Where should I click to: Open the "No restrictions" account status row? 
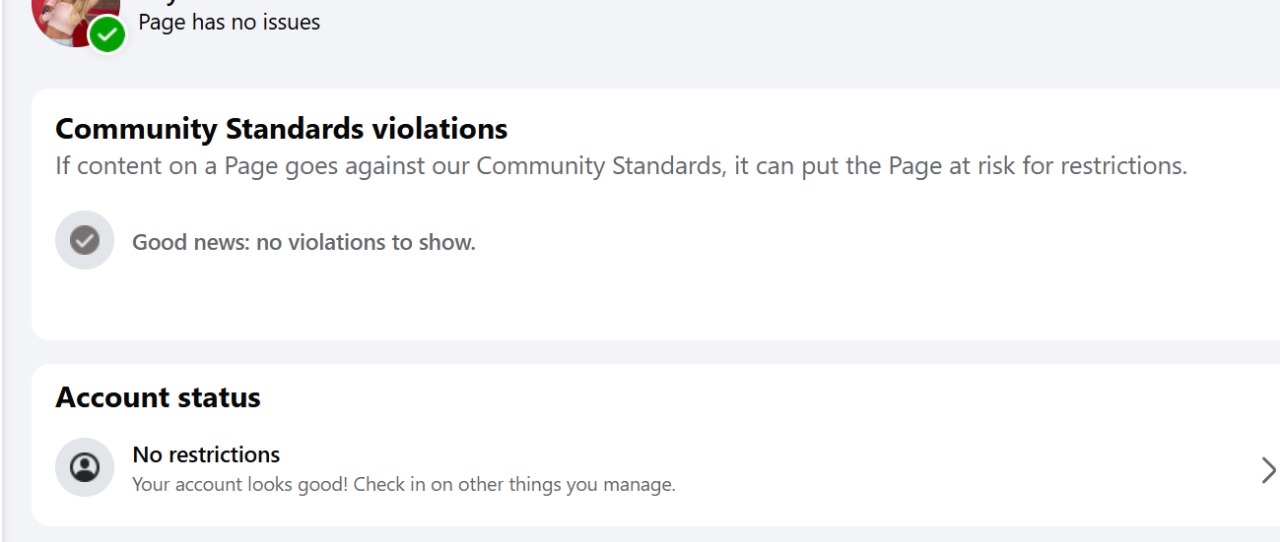[206, 455]
